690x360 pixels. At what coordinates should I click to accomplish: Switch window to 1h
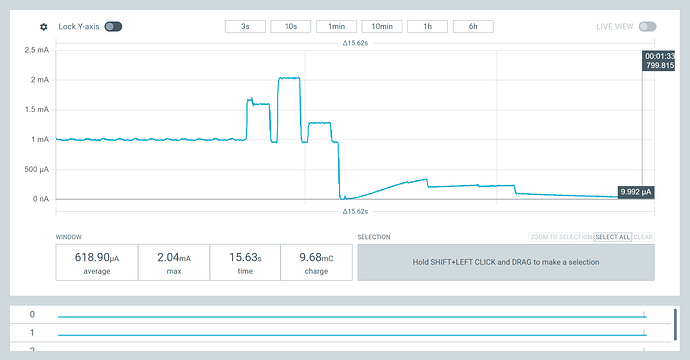tap(427, 26)
